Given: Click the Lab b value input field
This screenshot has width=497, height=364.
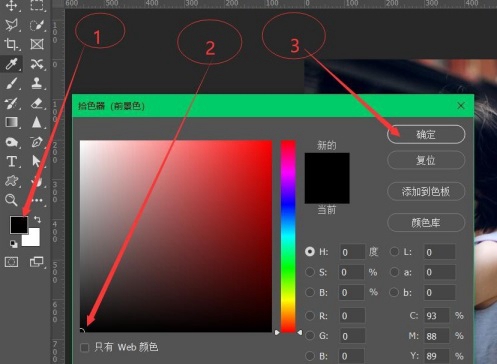Looking at the screenshot, I should click(439, 293).
